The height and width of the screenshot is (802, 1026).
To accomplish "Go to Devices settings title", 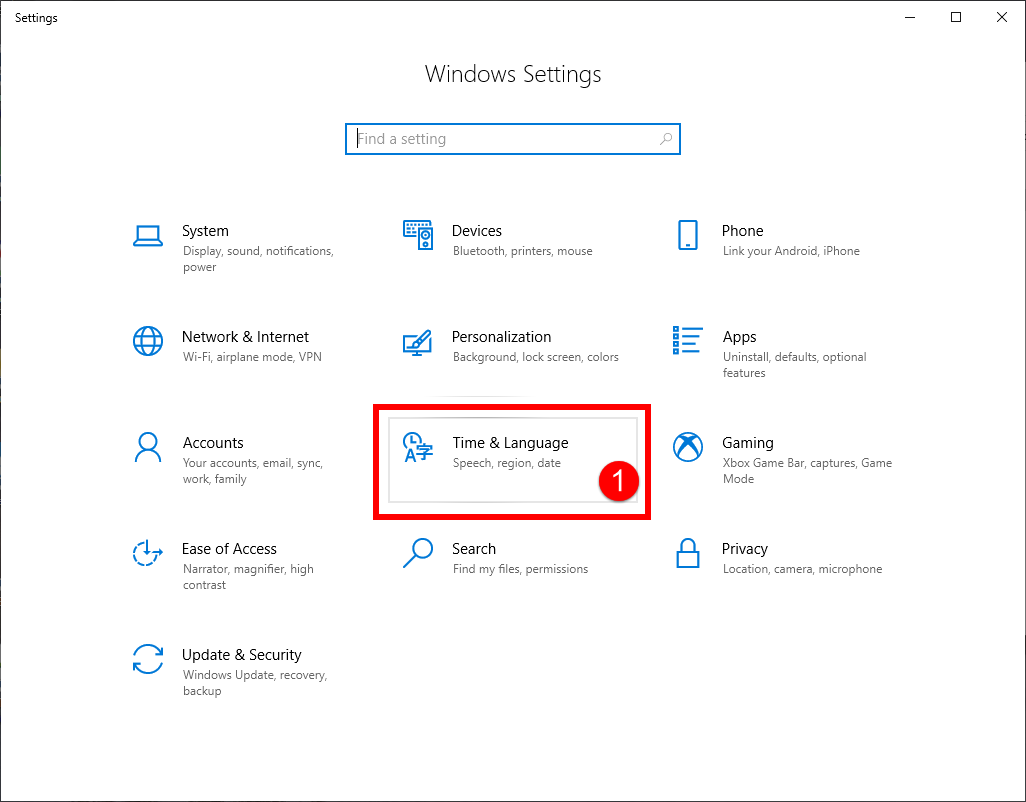I will pyautogui.click(x=476, y=231).
